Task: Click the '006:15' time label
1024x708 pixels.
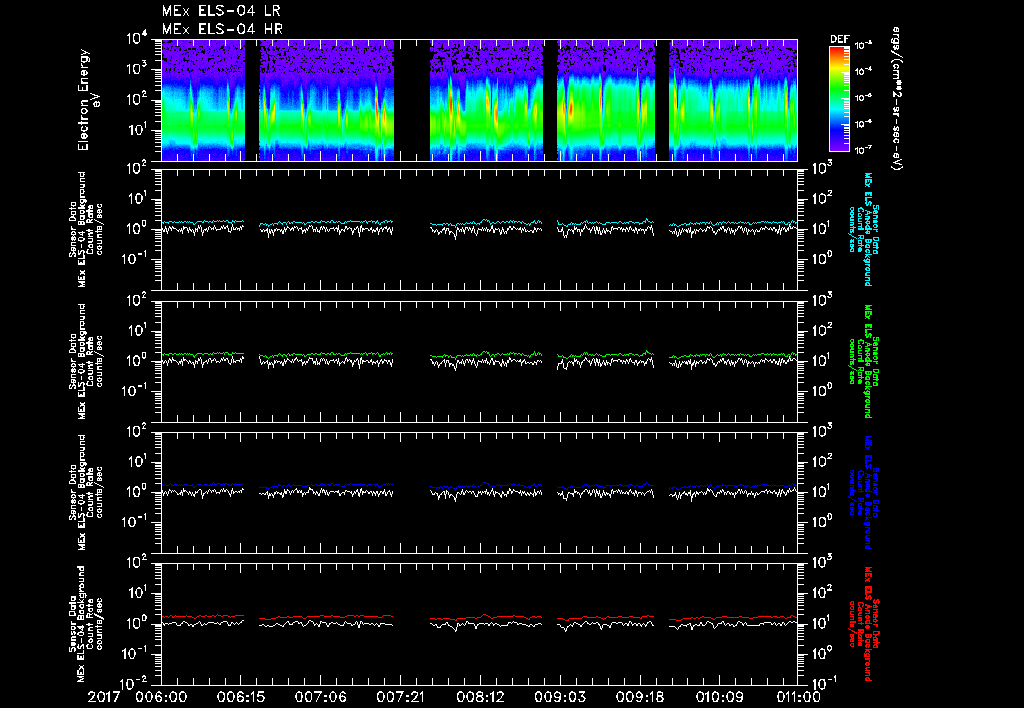Action: click(241, 697)
